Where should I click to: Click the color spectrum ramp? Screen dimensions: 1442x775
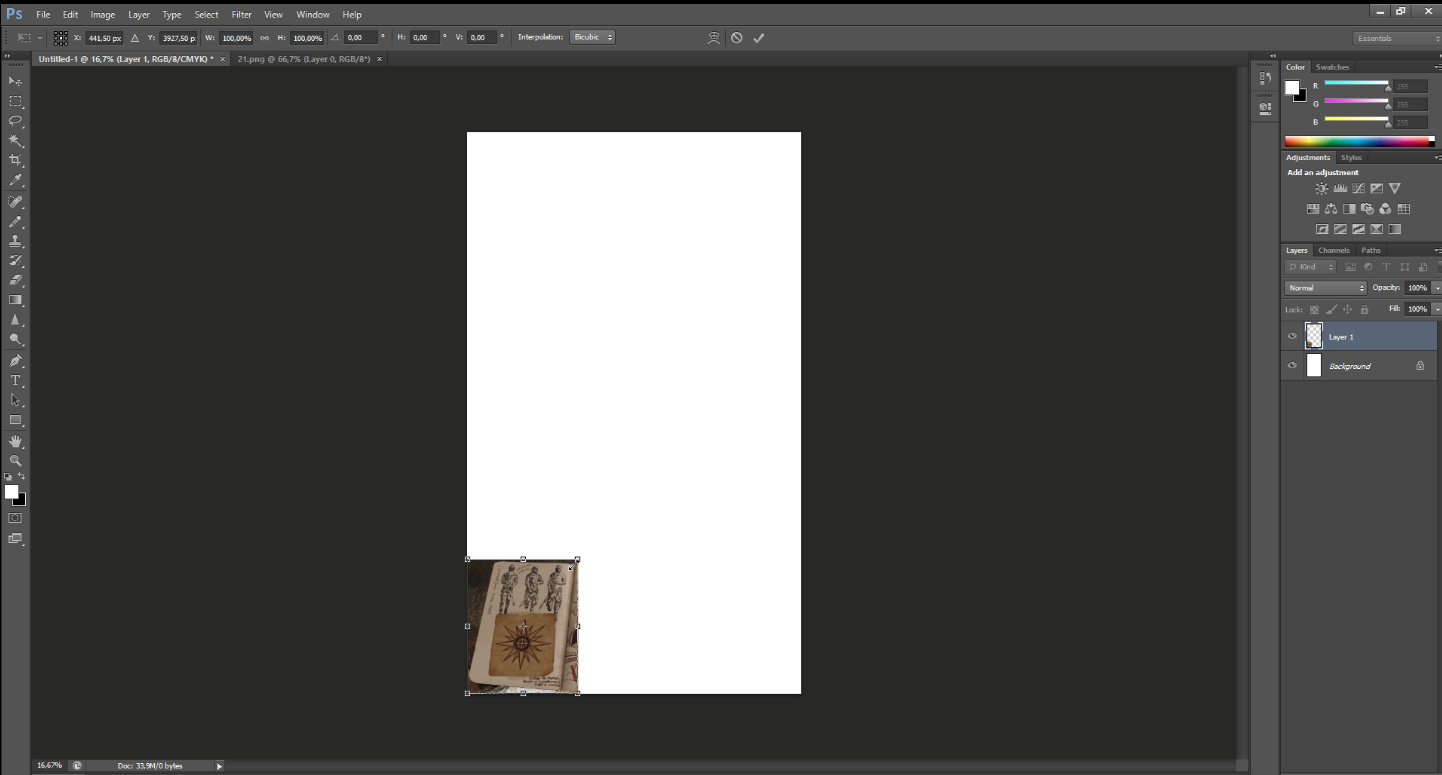pyautogui.click(x=1359, y=142)
